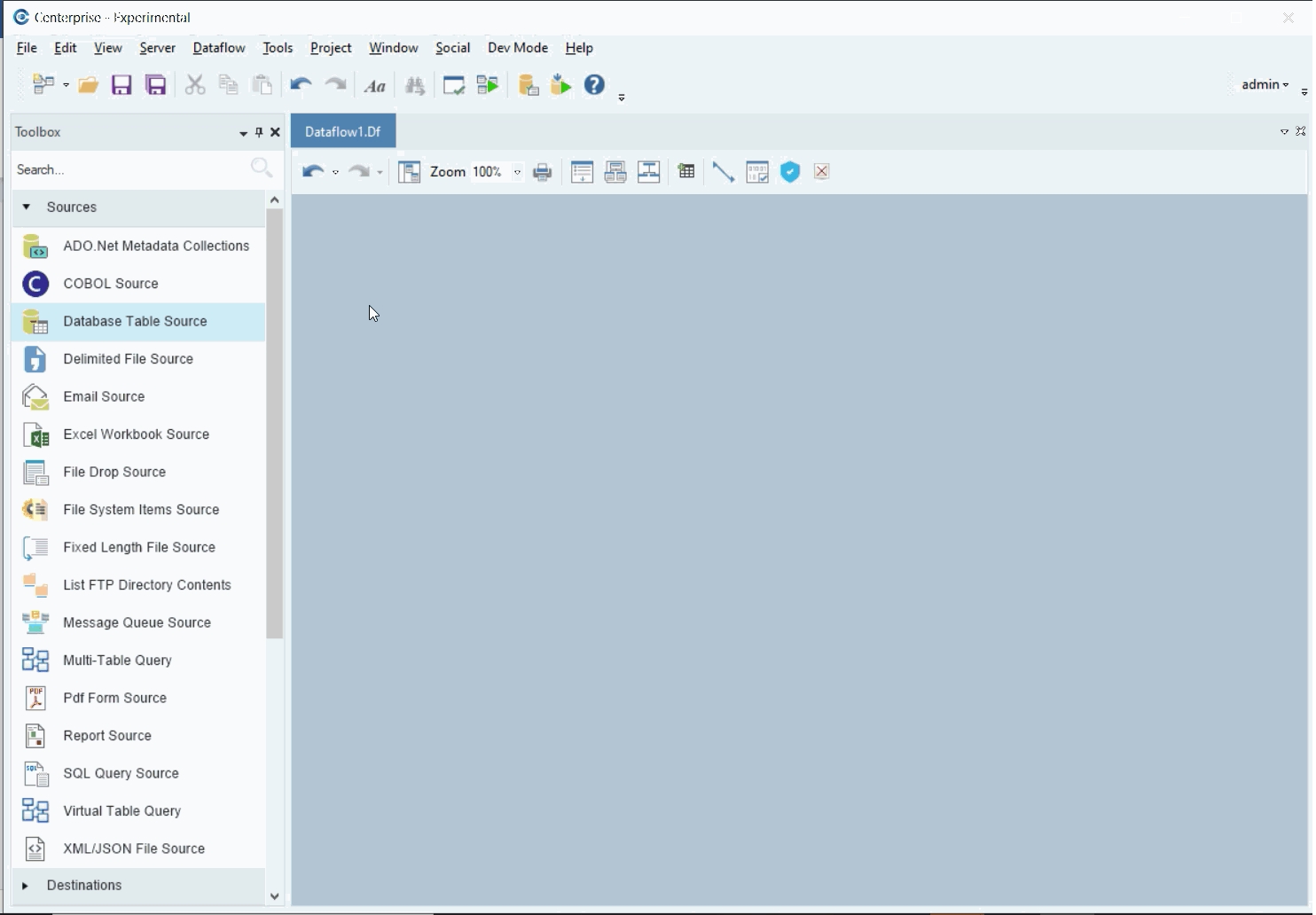Viewport: 1316px width, 915px height.
Task: Select SQL Query Source item
Action: pyautogui.click(x=121, y=773)
